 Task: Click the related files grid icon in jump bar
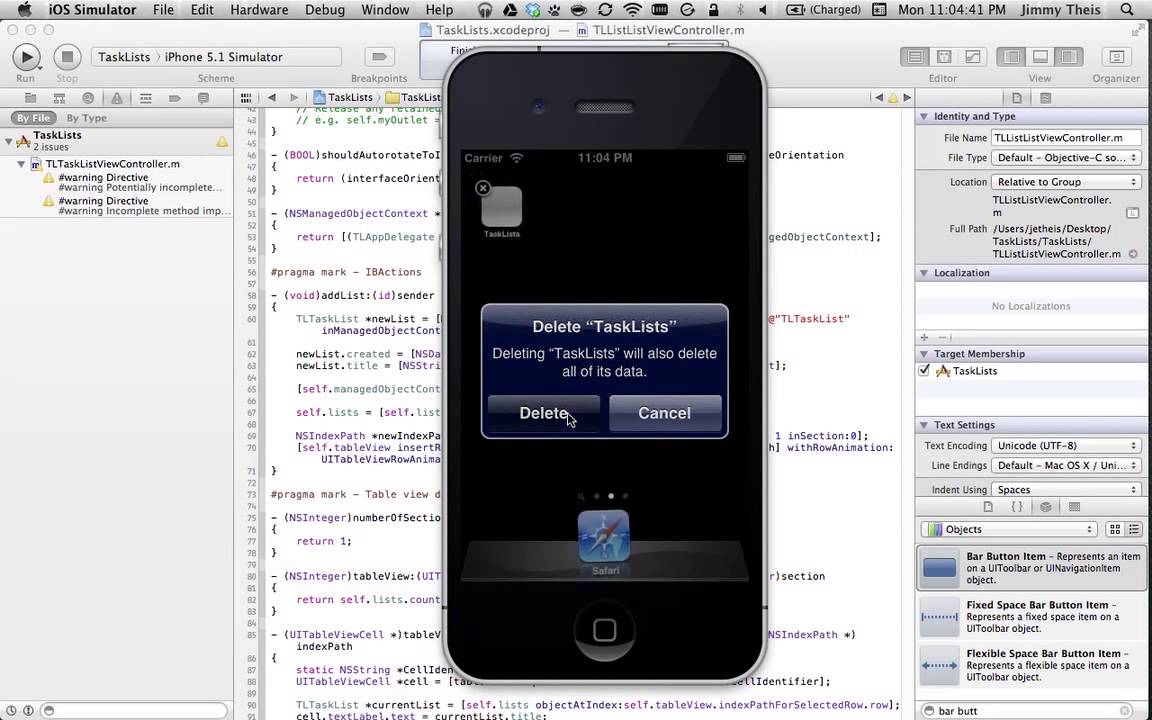coord(246,97)
